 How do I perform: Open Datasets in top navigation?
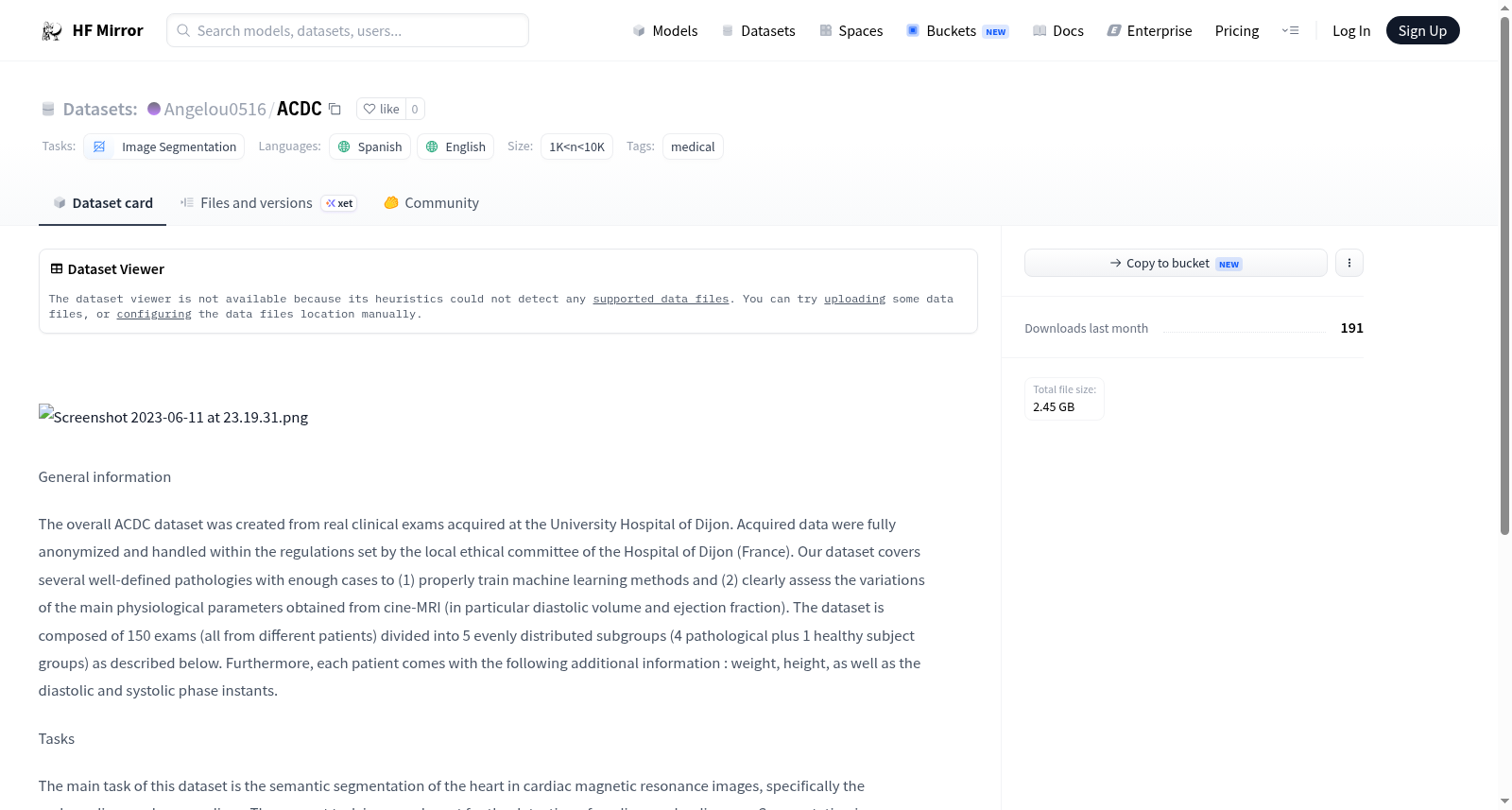coord(758,30)
